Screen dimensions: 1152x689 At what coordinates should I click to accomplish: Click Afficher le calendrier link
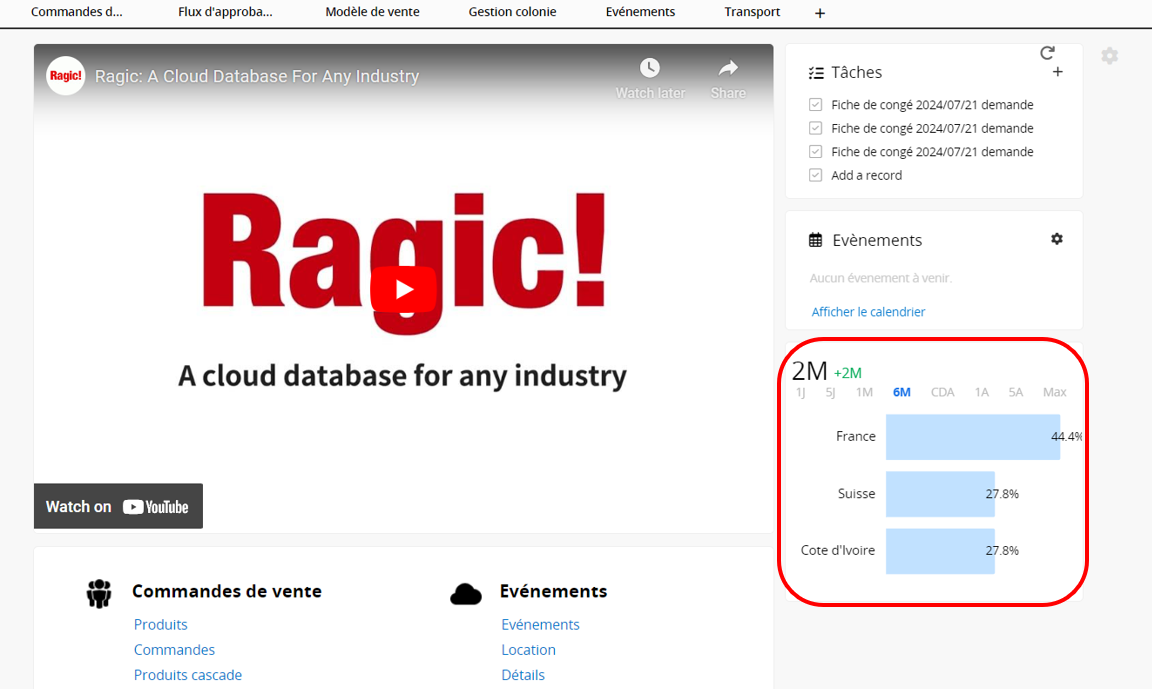point(868,311)
